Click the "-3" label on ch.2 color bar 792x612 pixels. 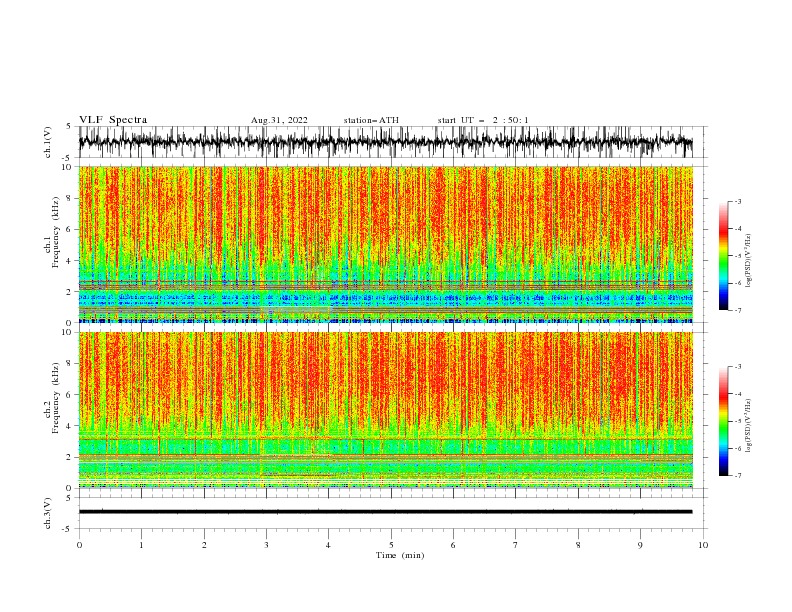[738, 367]
